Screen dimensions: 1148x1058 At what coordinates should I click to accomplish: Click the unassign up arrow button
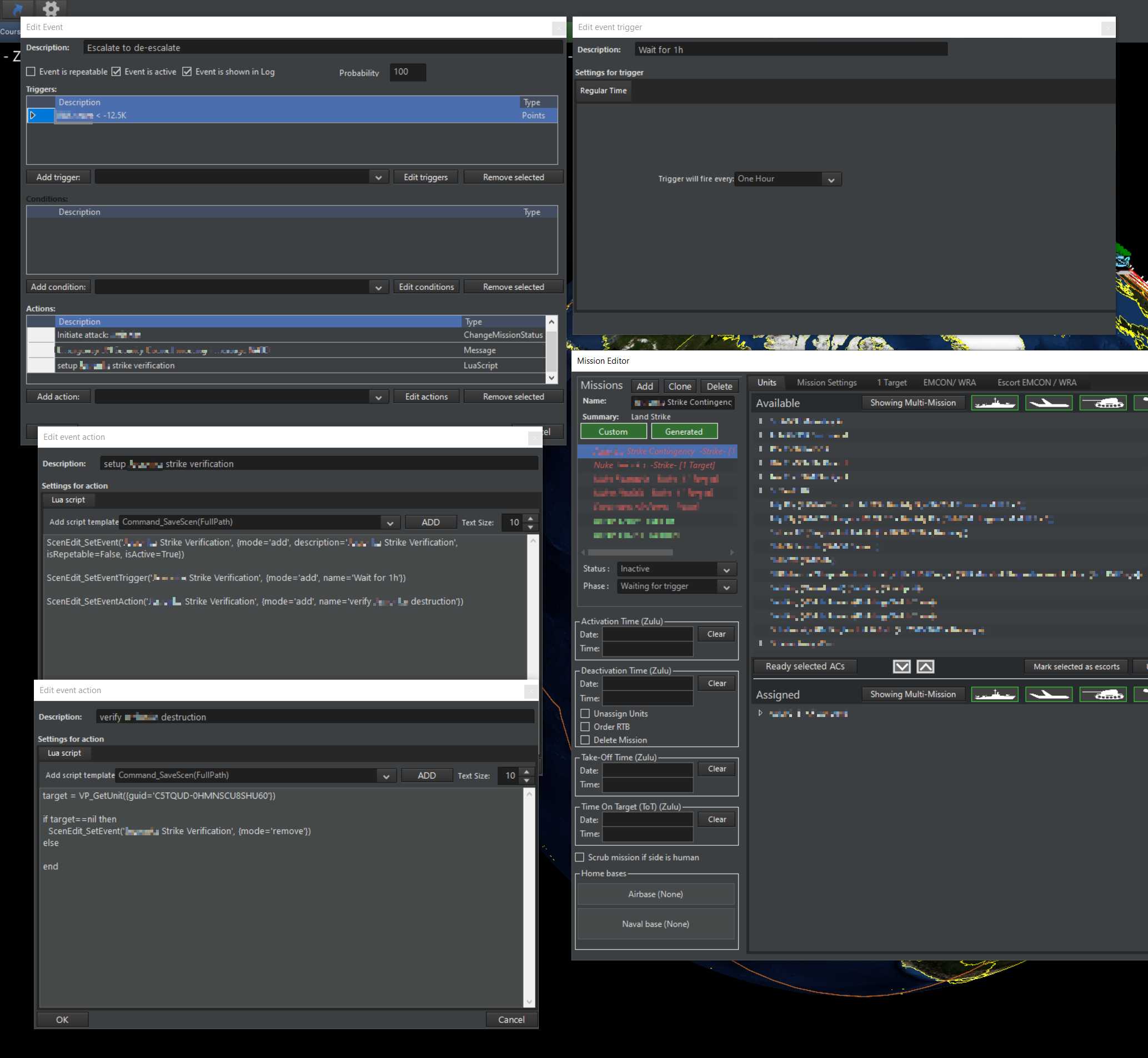(x=925, y=666)
